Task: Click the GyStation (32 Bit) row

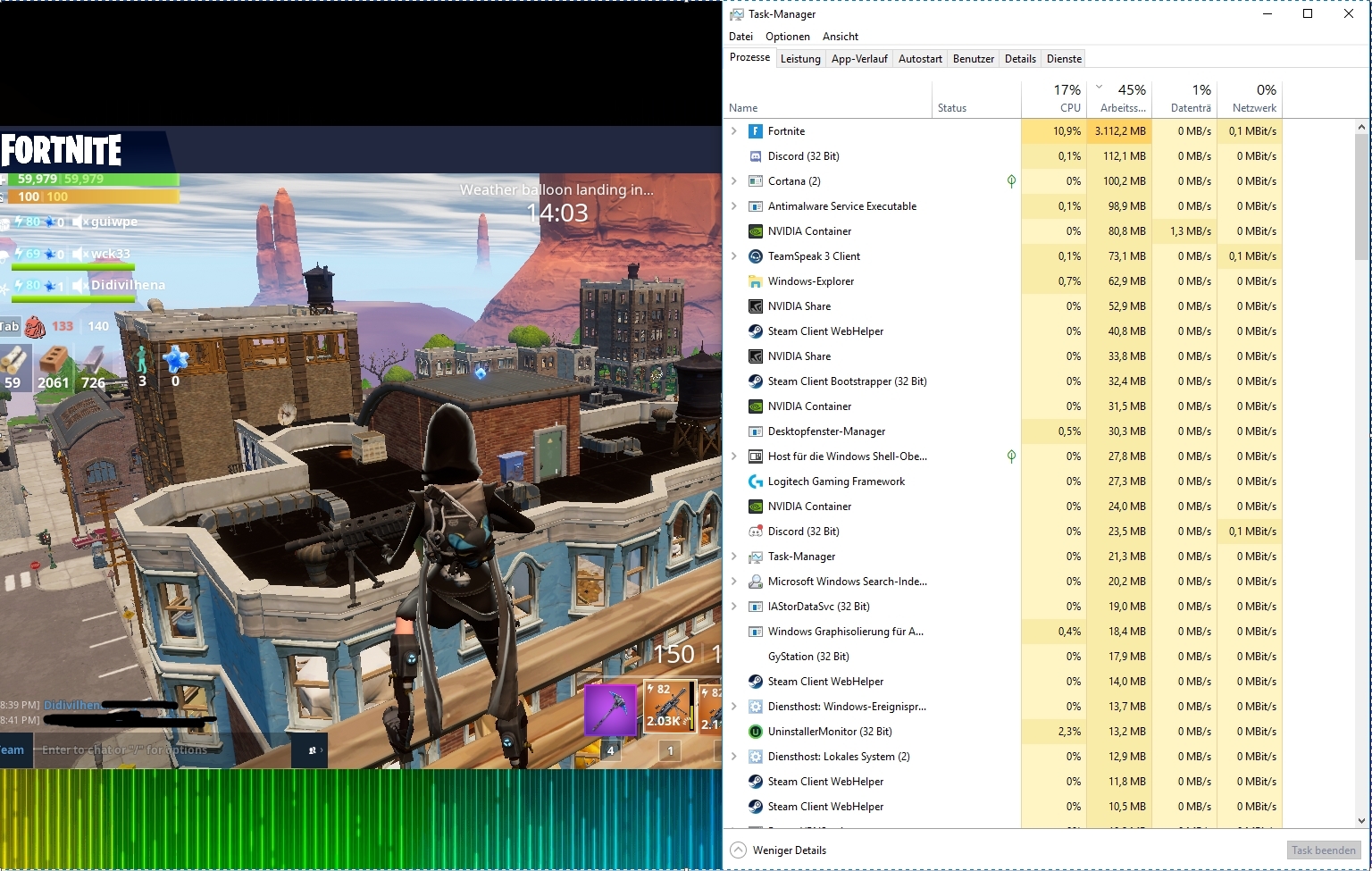Action: 1002,657
